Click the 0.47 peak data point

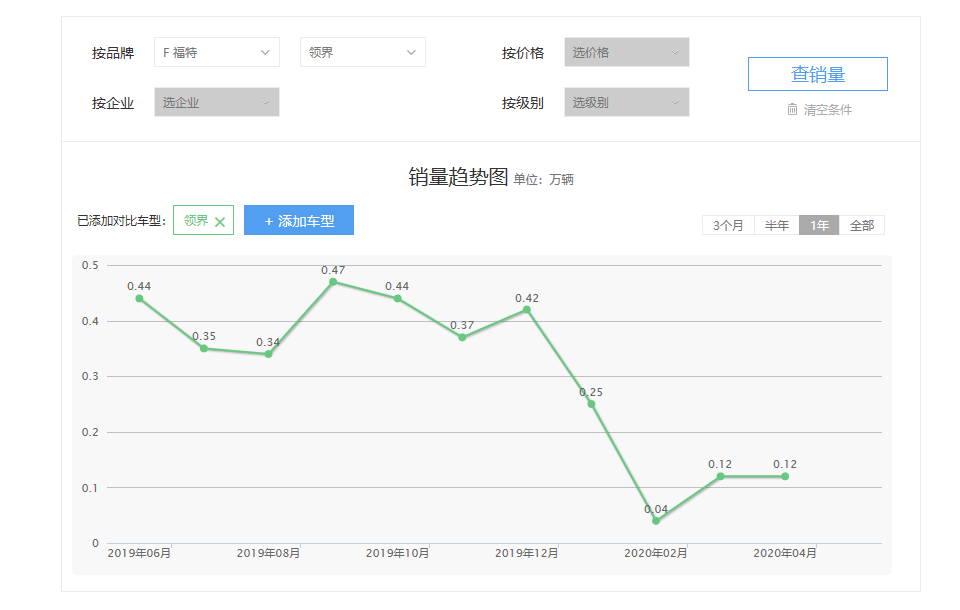[333, 281]
